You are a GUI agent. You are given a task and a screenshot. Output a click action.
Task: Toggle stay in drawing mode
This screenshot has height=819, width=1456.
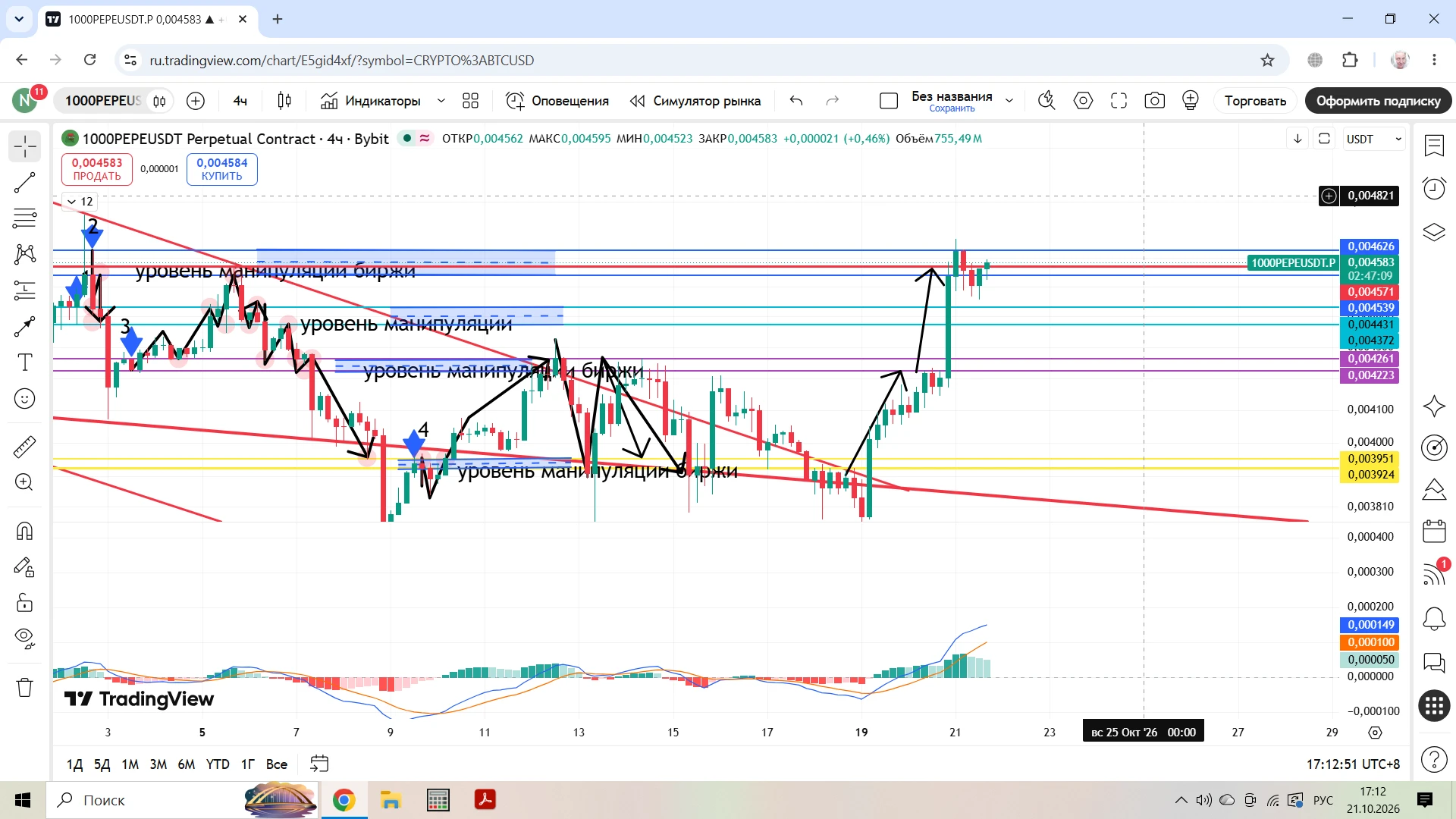(x=25, y=567)
